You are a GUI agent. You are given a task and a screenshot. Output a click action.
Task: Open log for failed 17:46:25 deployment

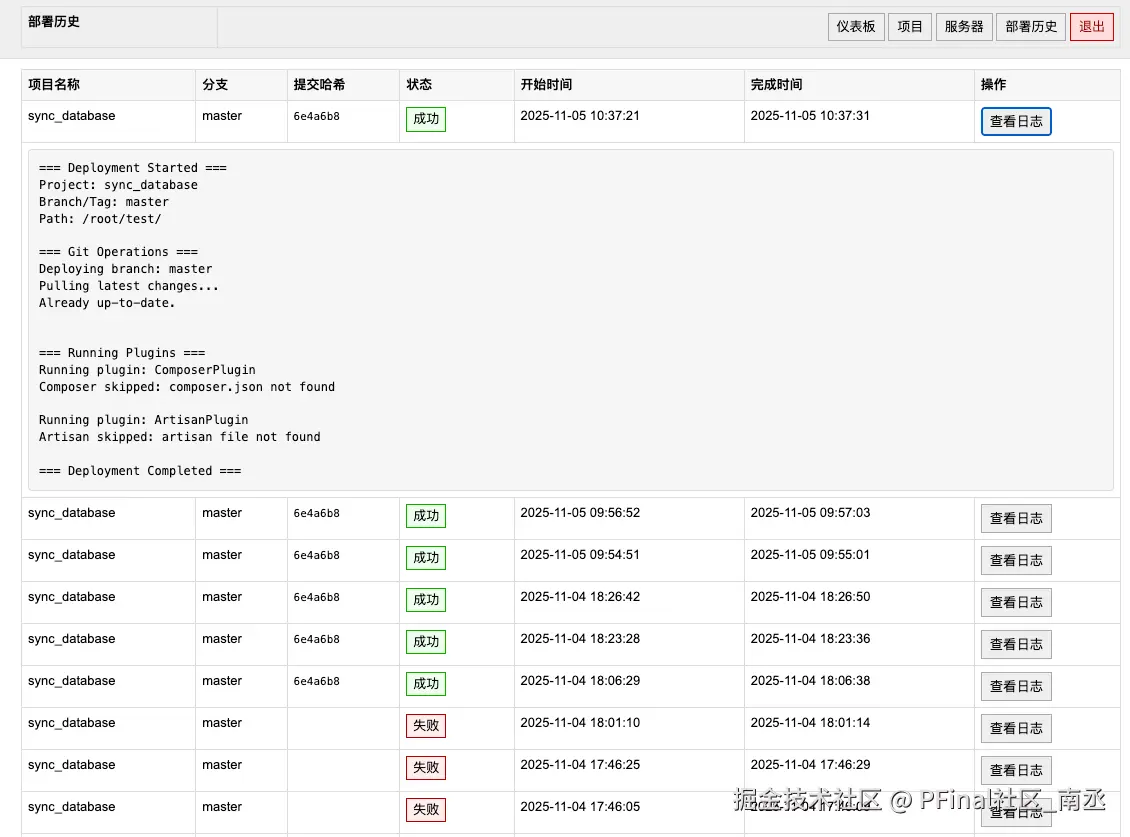click(x=1016, y=771)
